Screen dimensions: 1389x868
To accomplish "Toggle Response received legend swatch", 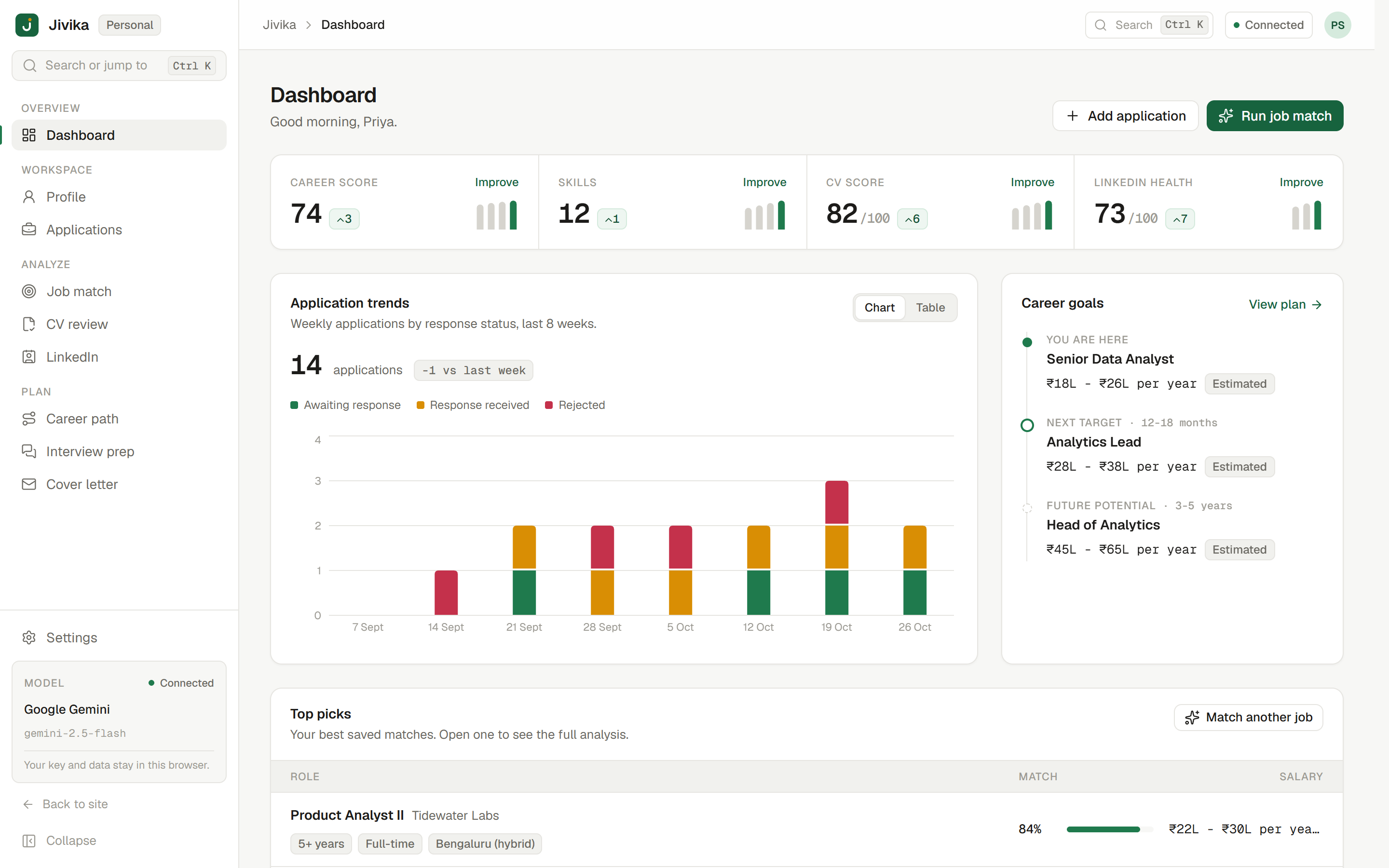I will [x=420, y=405].
